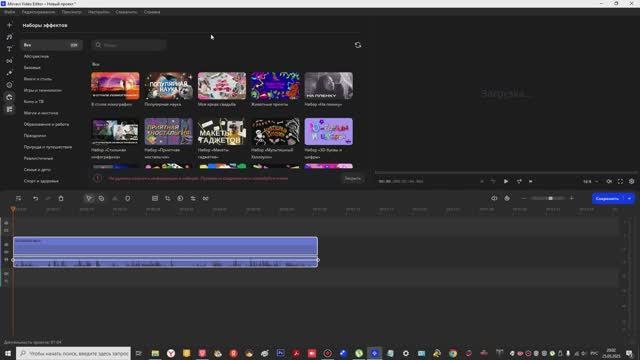The width and height of the screenshot is (640, 360).
Task: Open the 'На пленку' effect set
Action: click(x=329, y=86)
